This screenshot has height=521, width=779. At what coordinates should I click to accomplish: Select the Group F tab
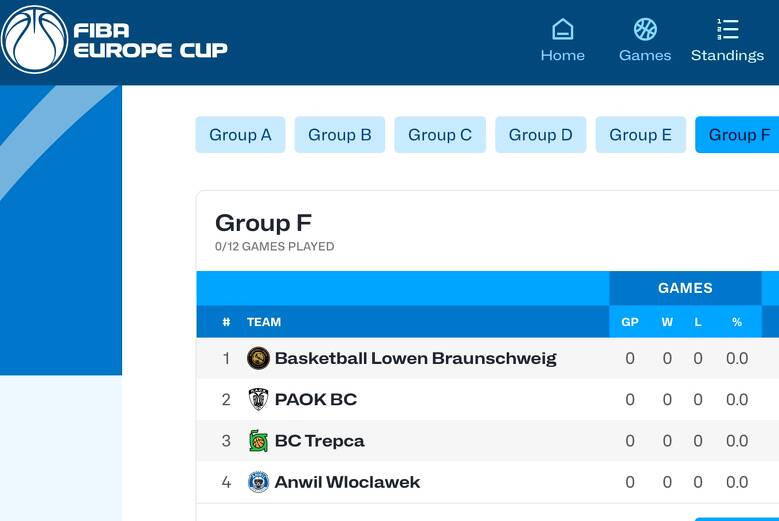tap(738, 135)
